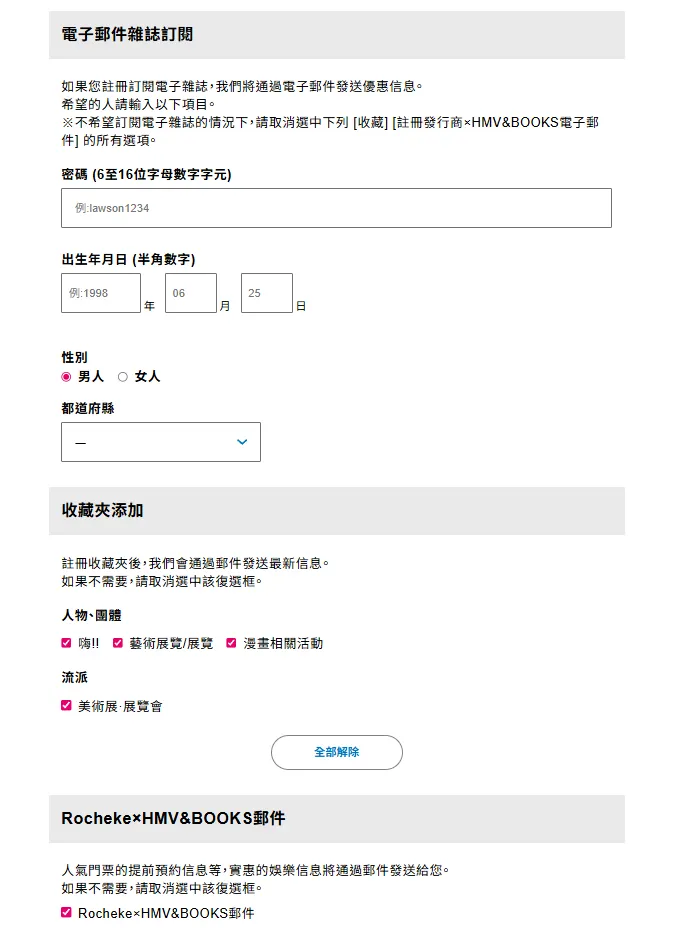Click the 女人 radio button label
Image resolution: width=675 pixels, height=939 pixels.
pyautogui.click(x=146, y=377)
